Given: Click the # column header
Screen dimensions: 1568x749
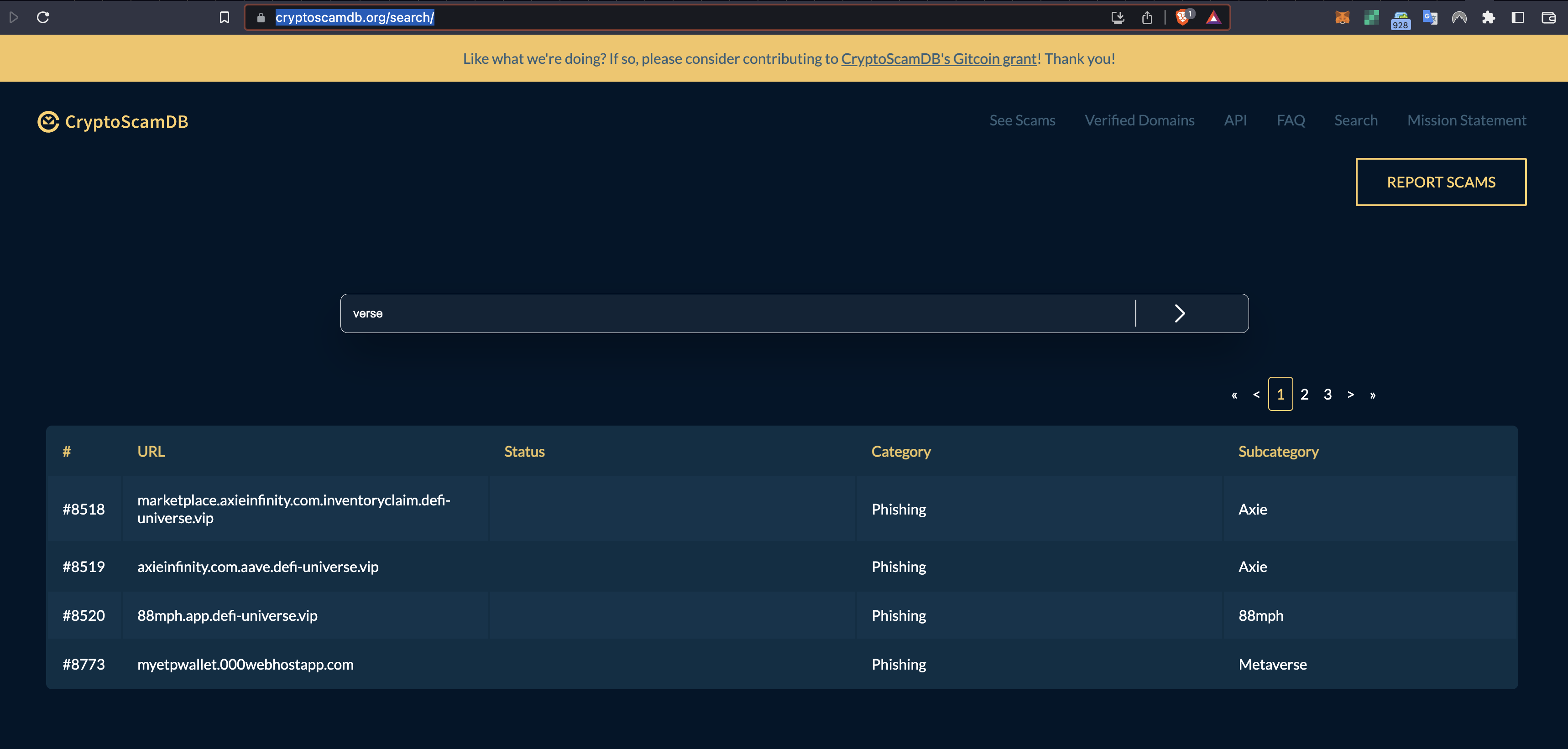Looking at the screenshot, I should 66,452.
